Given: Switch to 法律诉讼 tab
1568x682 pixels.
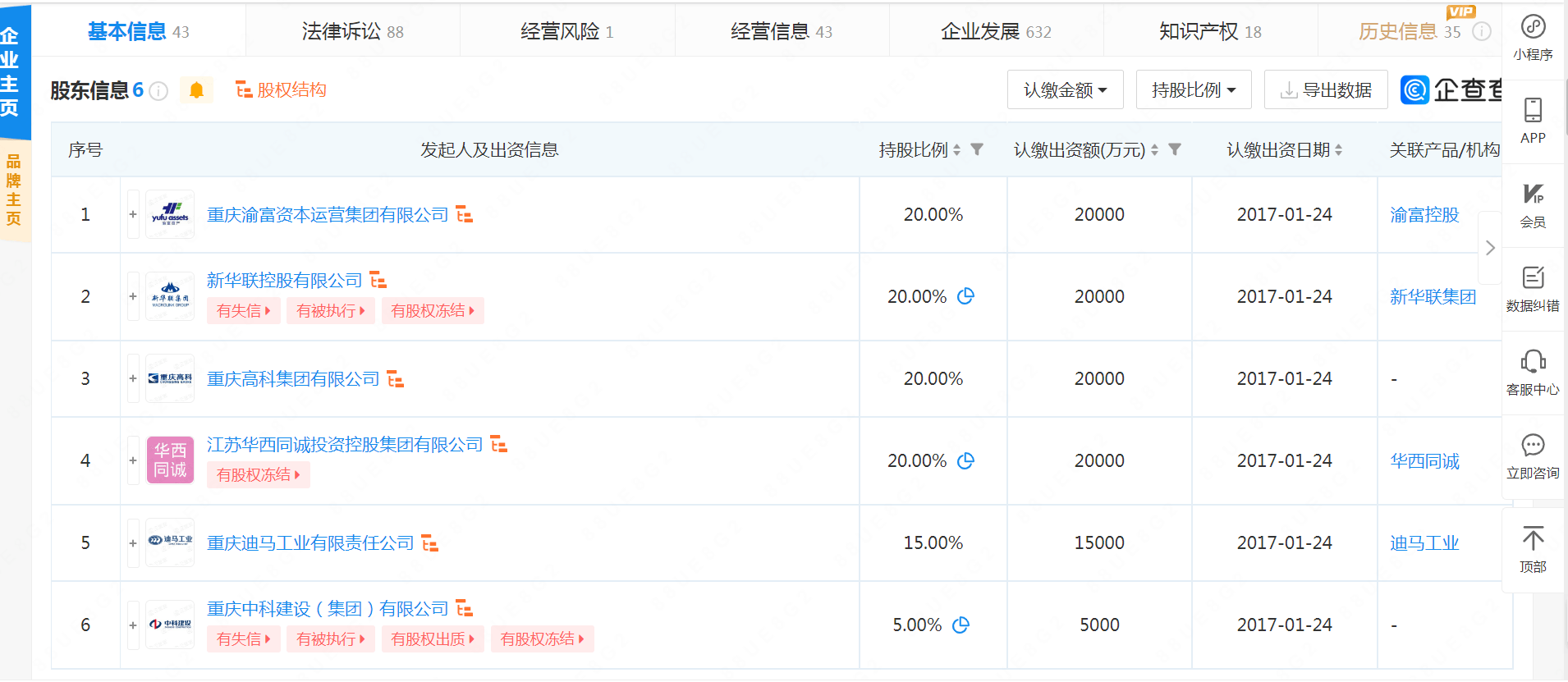Looking at the screenshot, I should click(353, 31).
